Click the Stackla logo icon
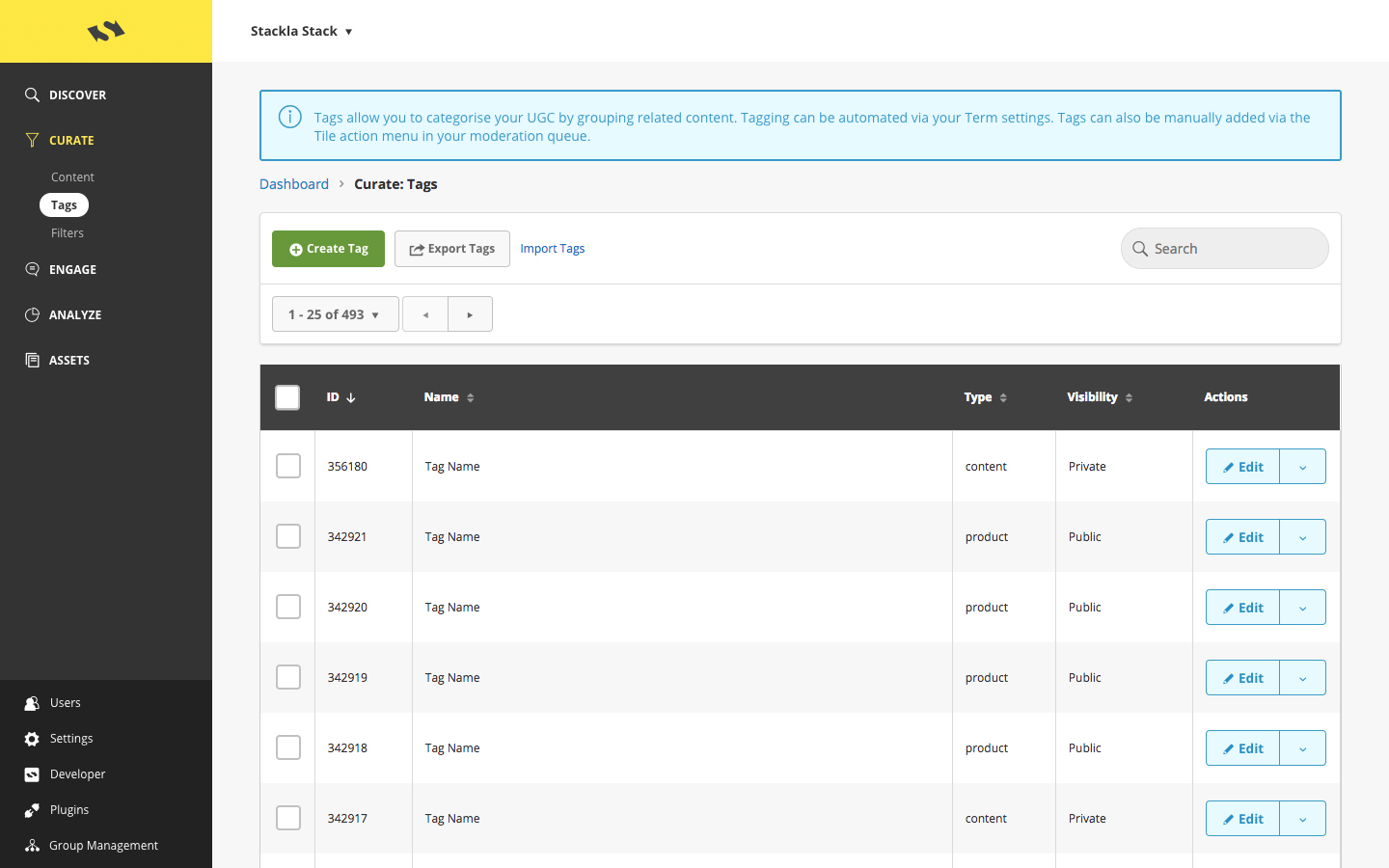This screenshot has height=868, width=1389. [x=106, y=31]
